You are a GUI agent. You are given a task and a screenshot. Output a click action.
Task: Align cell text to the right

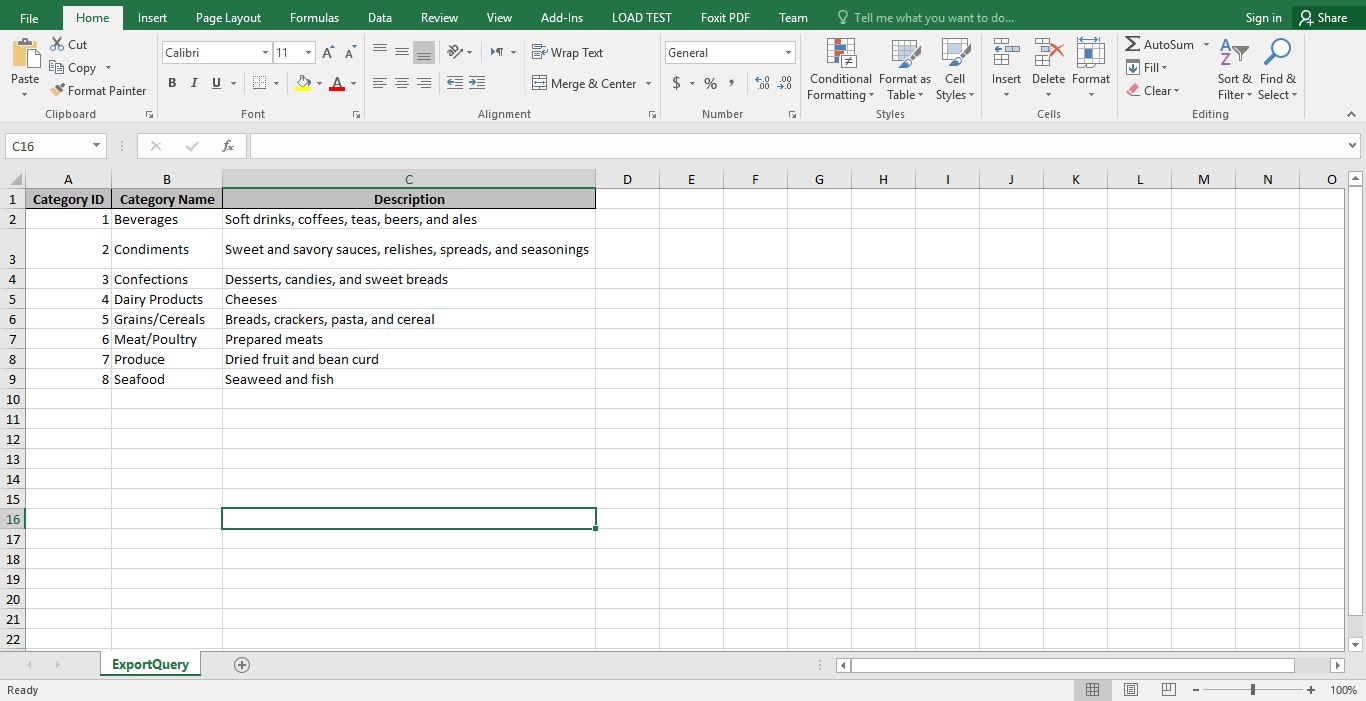click(x=424, y=83)
